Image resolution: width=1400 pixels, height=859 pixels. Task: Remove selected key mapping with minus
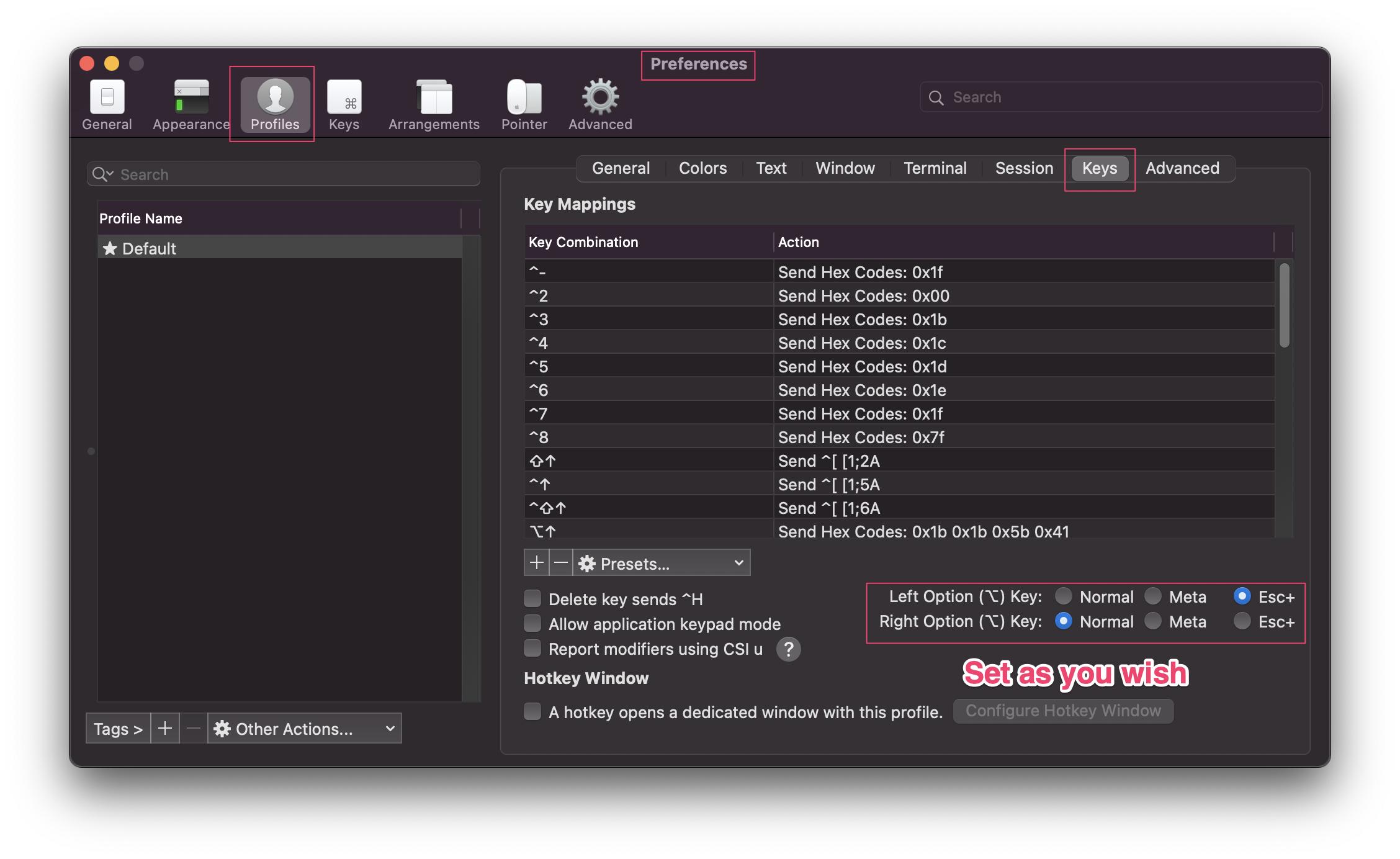pos(561,563)
